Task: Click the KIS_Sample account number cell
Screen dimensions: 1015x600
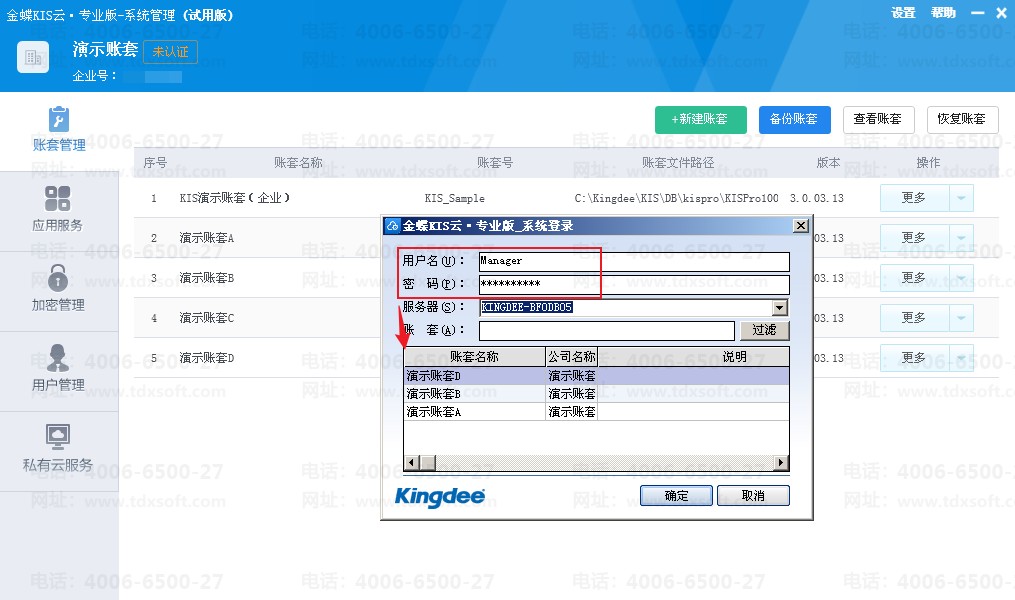Action: pos(454,199)
